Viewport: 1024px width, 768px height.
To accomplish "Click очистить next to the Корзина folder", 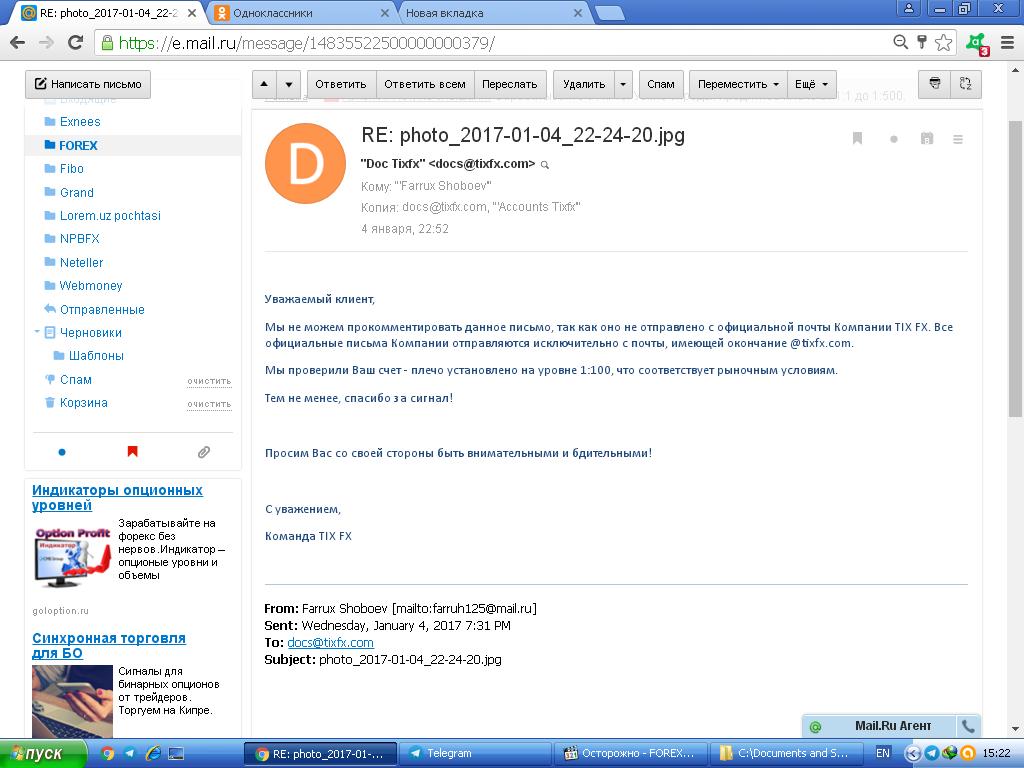I will [x=209, y=404].
